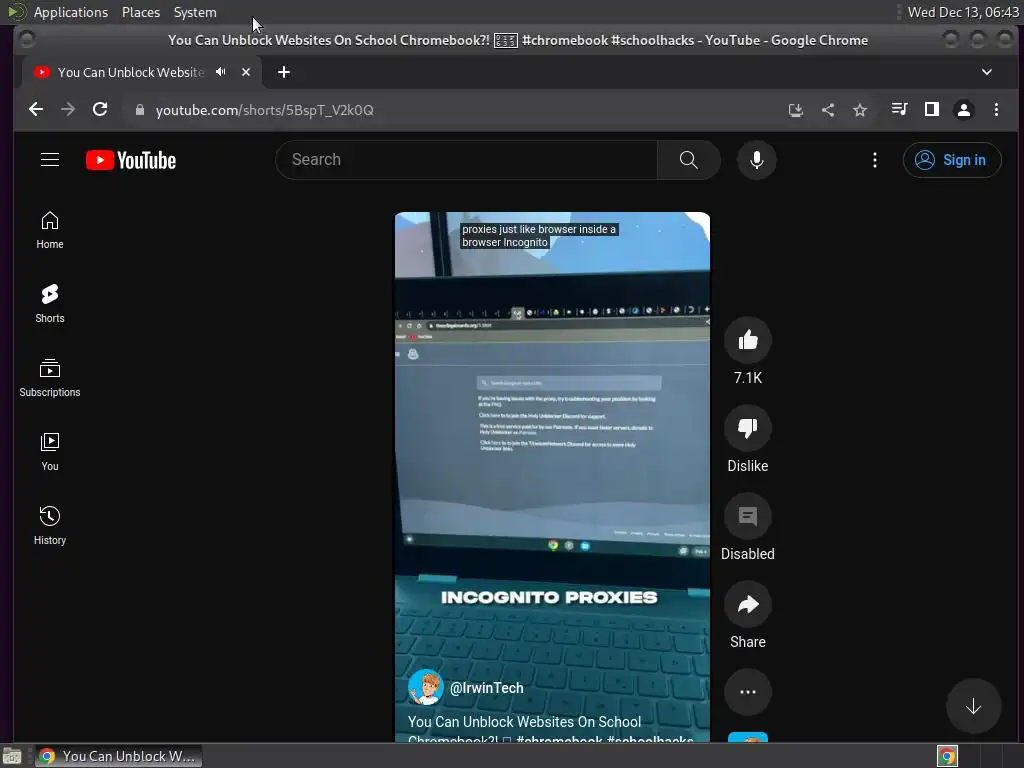The width and height of the screenshot is (1024, 768).
Task: Close the YouTube tab
Action: (246, 72)
